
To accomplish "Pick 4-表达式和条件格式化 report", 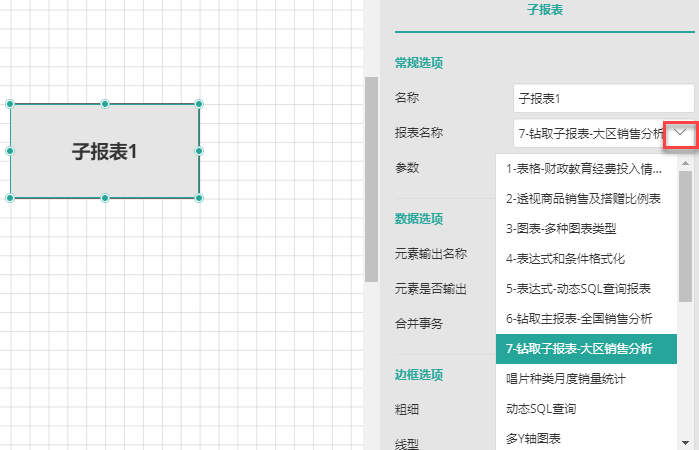I will [565, 259].
